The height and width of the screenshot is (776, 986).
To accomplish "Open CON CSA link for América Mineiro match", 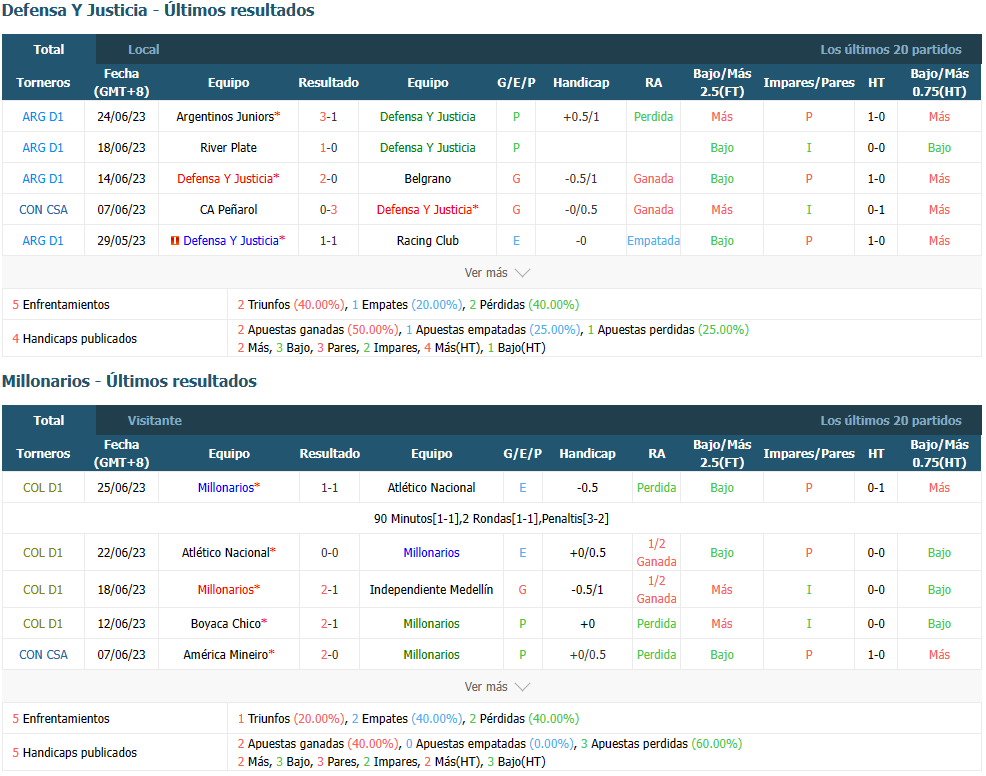I will (43, 654).
